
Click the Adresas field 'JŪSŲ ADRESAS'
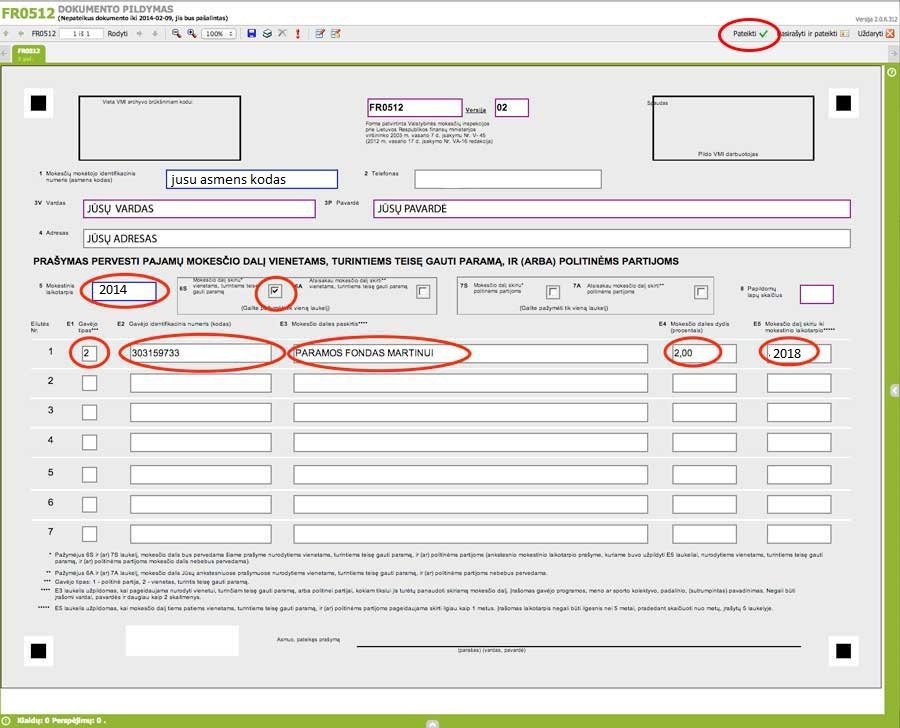pos(467,238)
